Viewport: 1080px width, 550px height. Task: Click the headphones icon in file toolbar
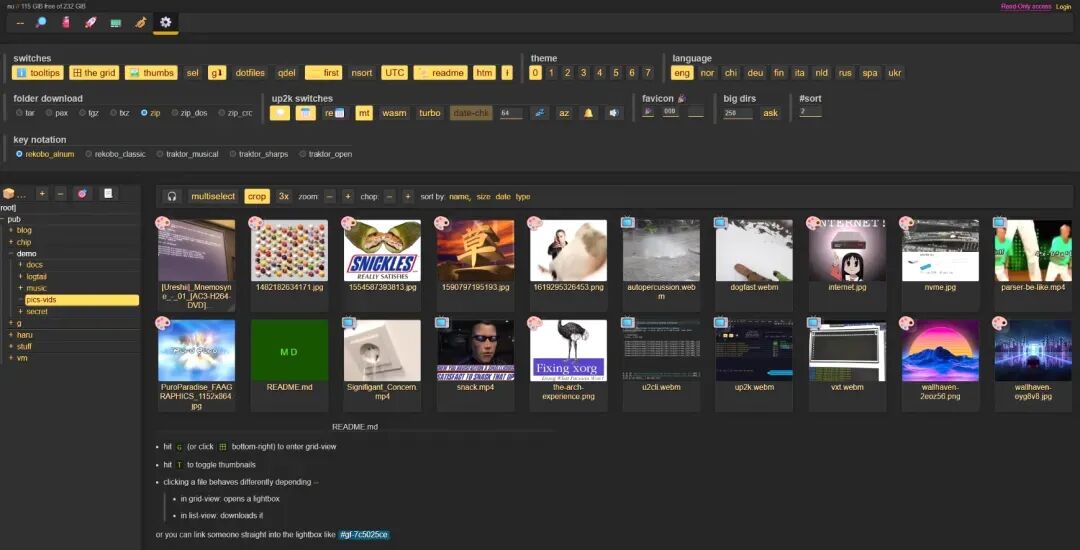[172, 196]
